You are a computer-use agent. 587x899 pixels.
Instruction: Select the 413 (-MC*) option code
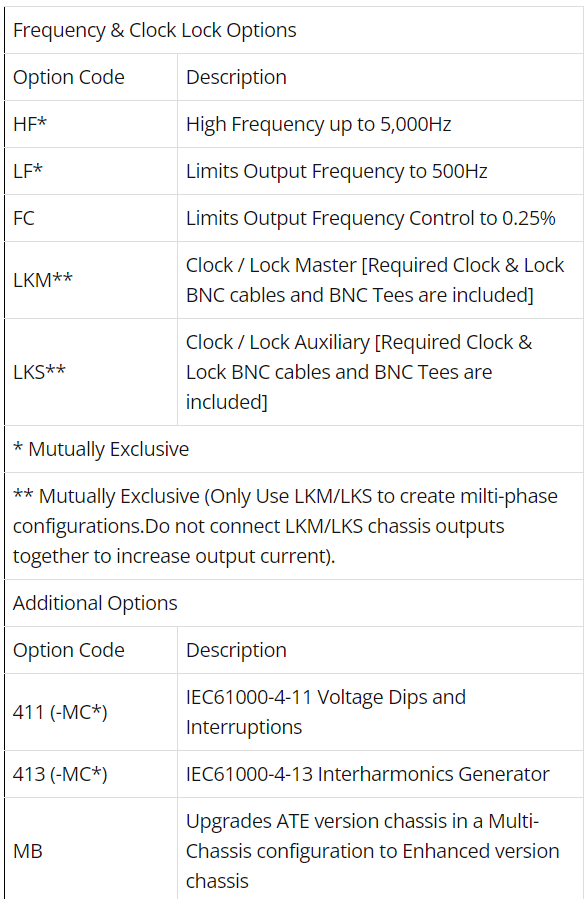click(x=60, y=775)
